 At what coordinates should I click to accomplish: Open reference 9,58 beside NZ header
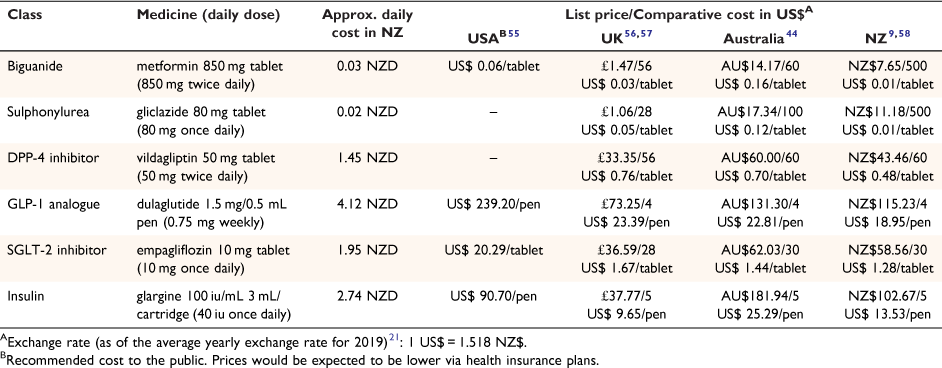click(x=899, y=34)
